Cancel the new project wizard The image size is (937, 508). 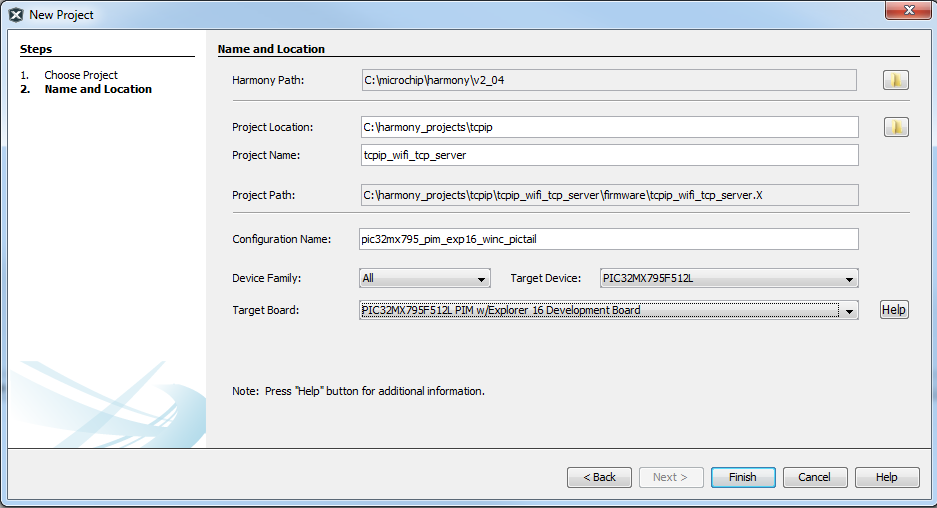pos(814,477)
